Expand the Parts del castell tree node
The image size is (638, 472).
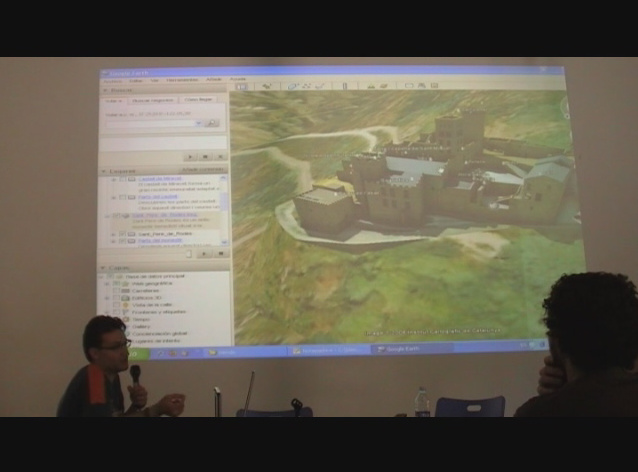(114, 198)
